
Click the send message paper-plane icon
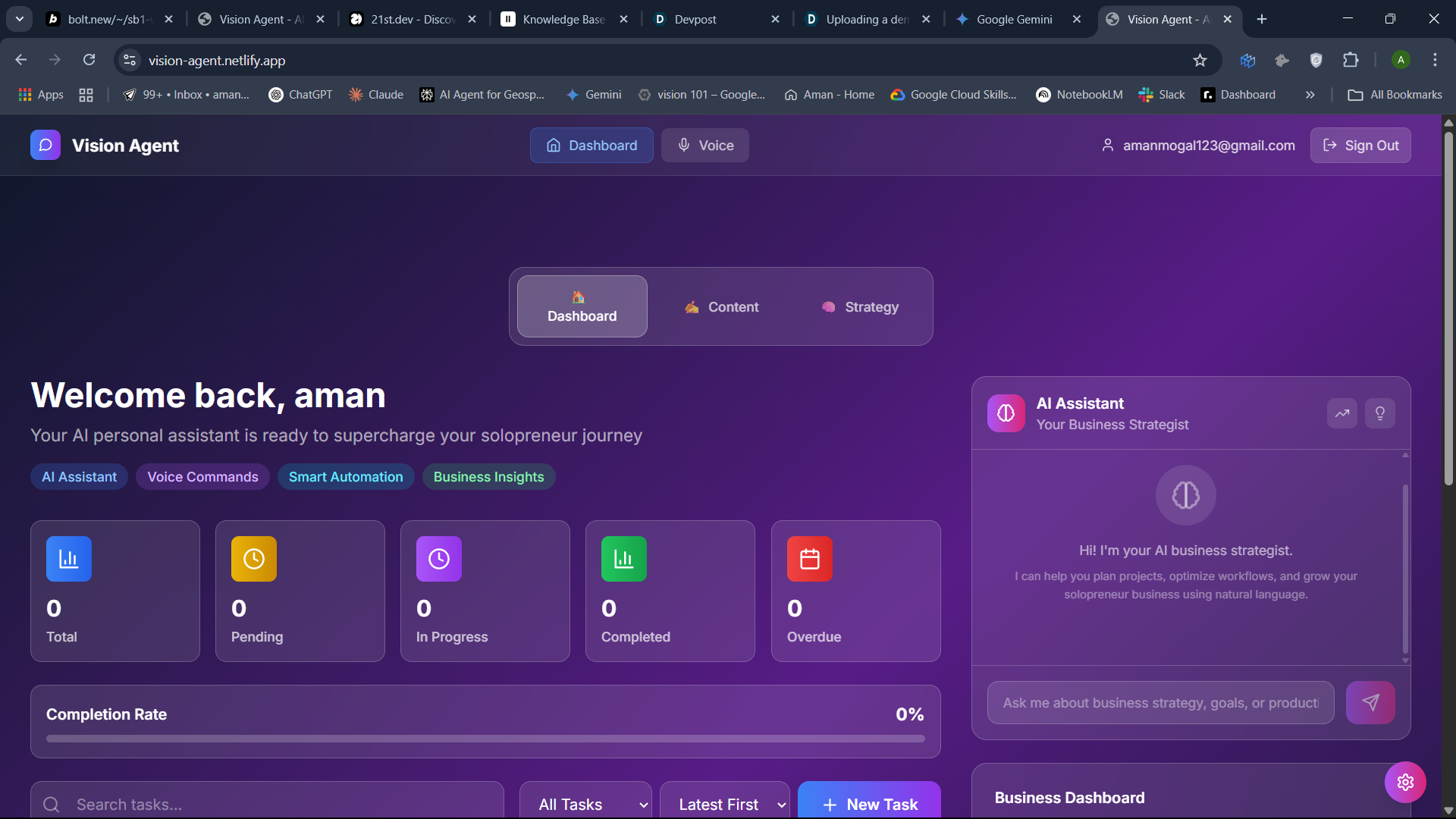[x=1370, y=702]
